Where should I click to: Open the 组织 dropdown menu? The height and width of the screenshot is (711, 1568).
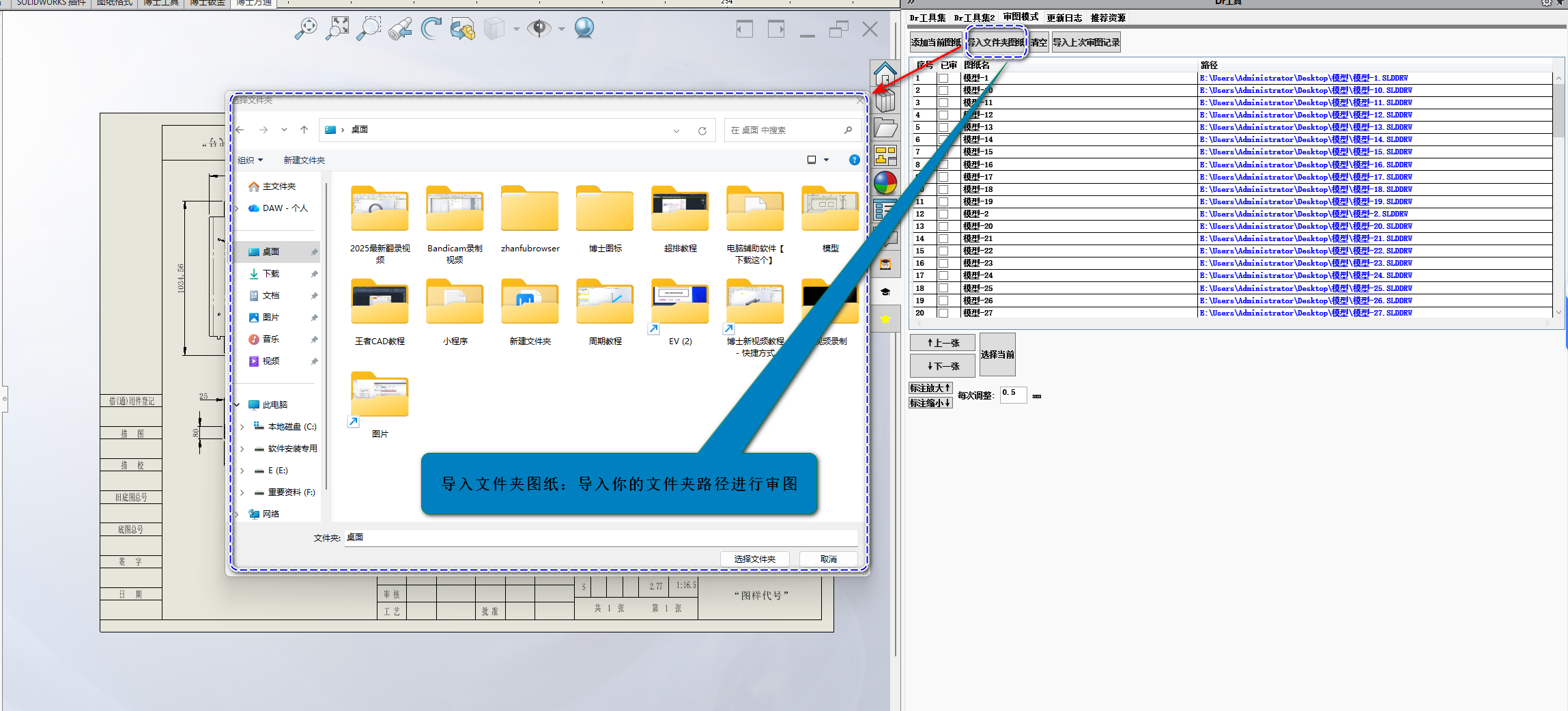tap(250, 161)
